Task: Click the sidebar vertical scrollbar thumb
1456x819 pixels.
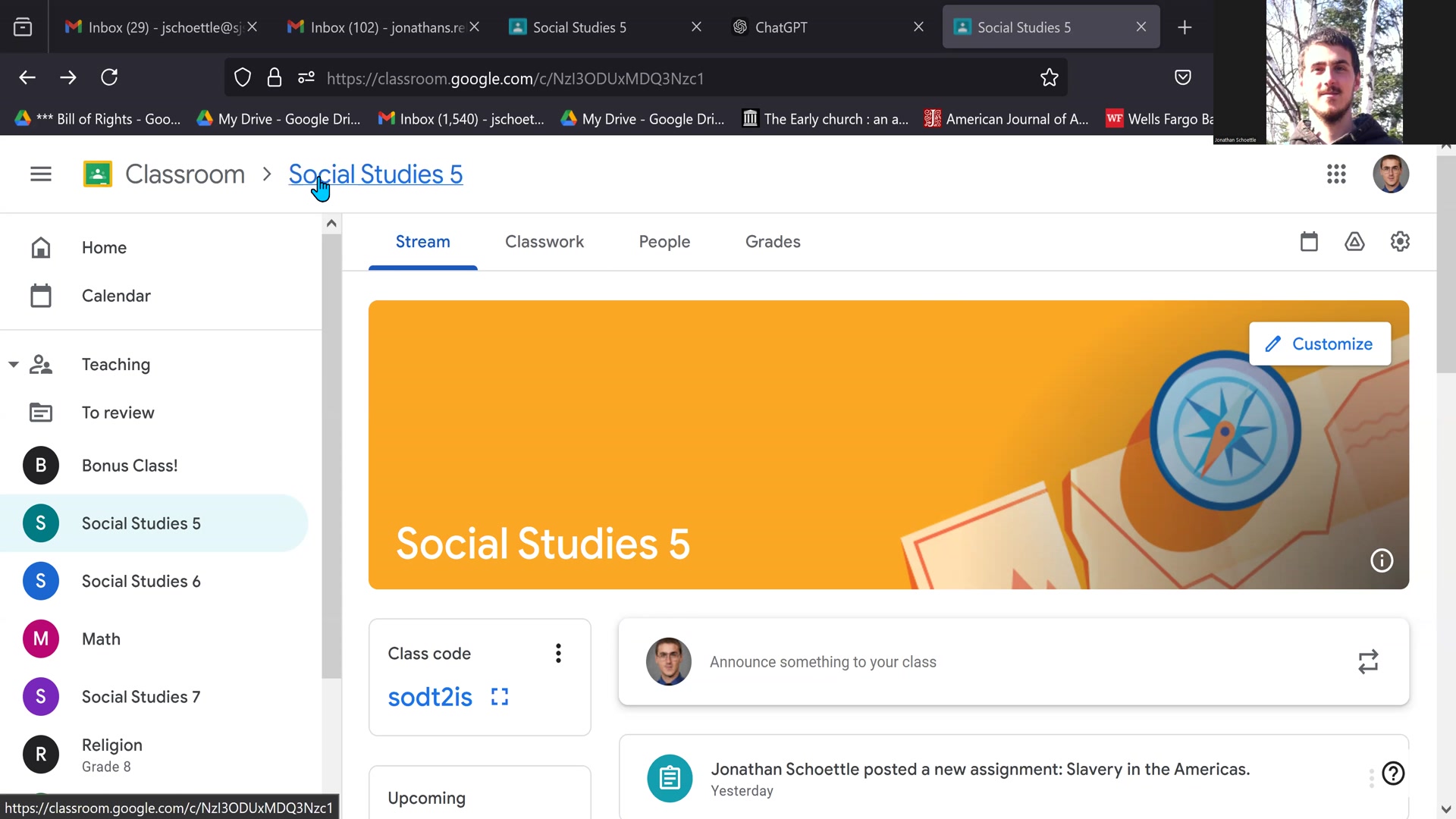Action: (331, 455)
